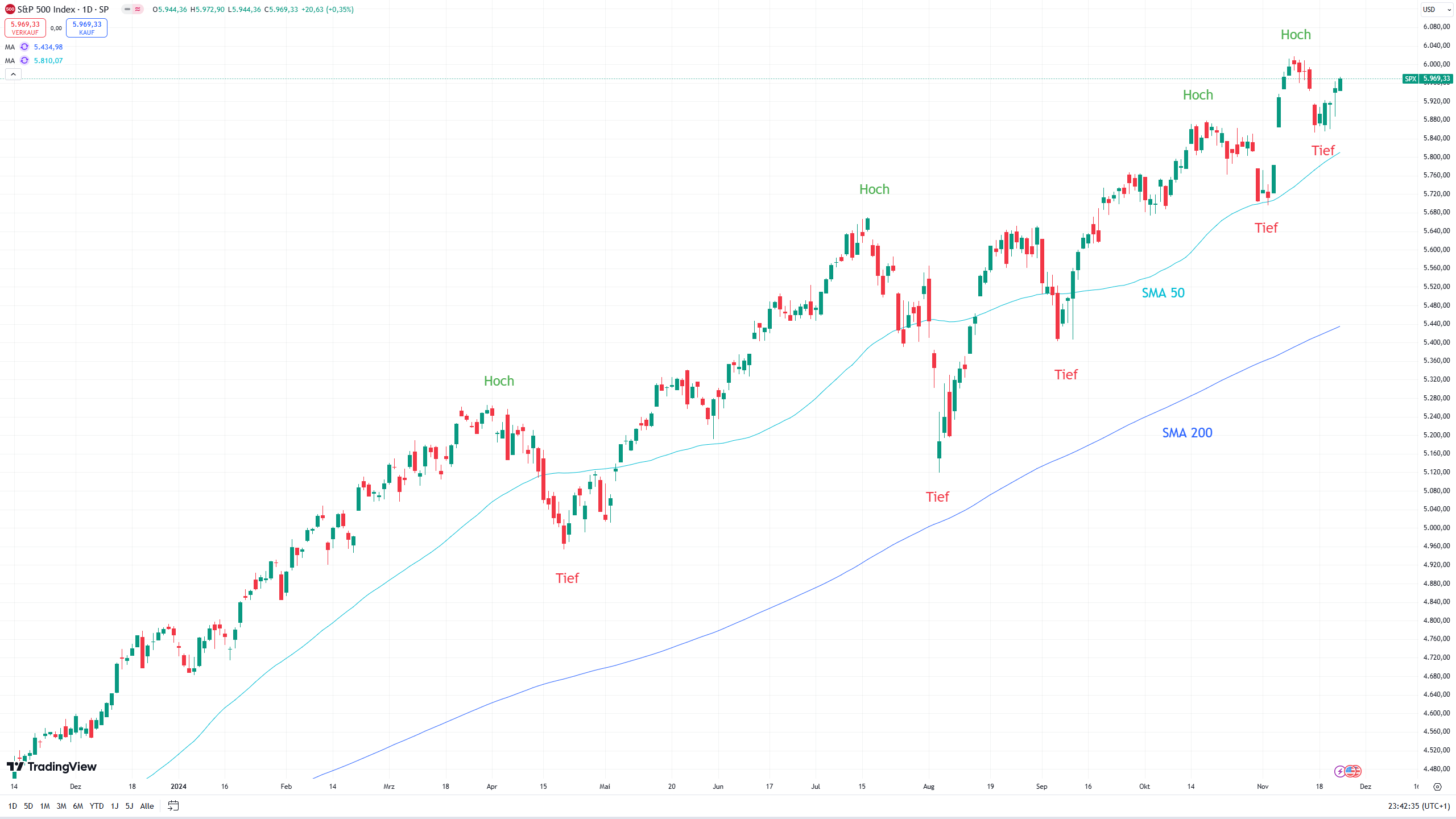Click the 6.000,00 price axis label
1456x819 pixels.
pos(1436,64)
